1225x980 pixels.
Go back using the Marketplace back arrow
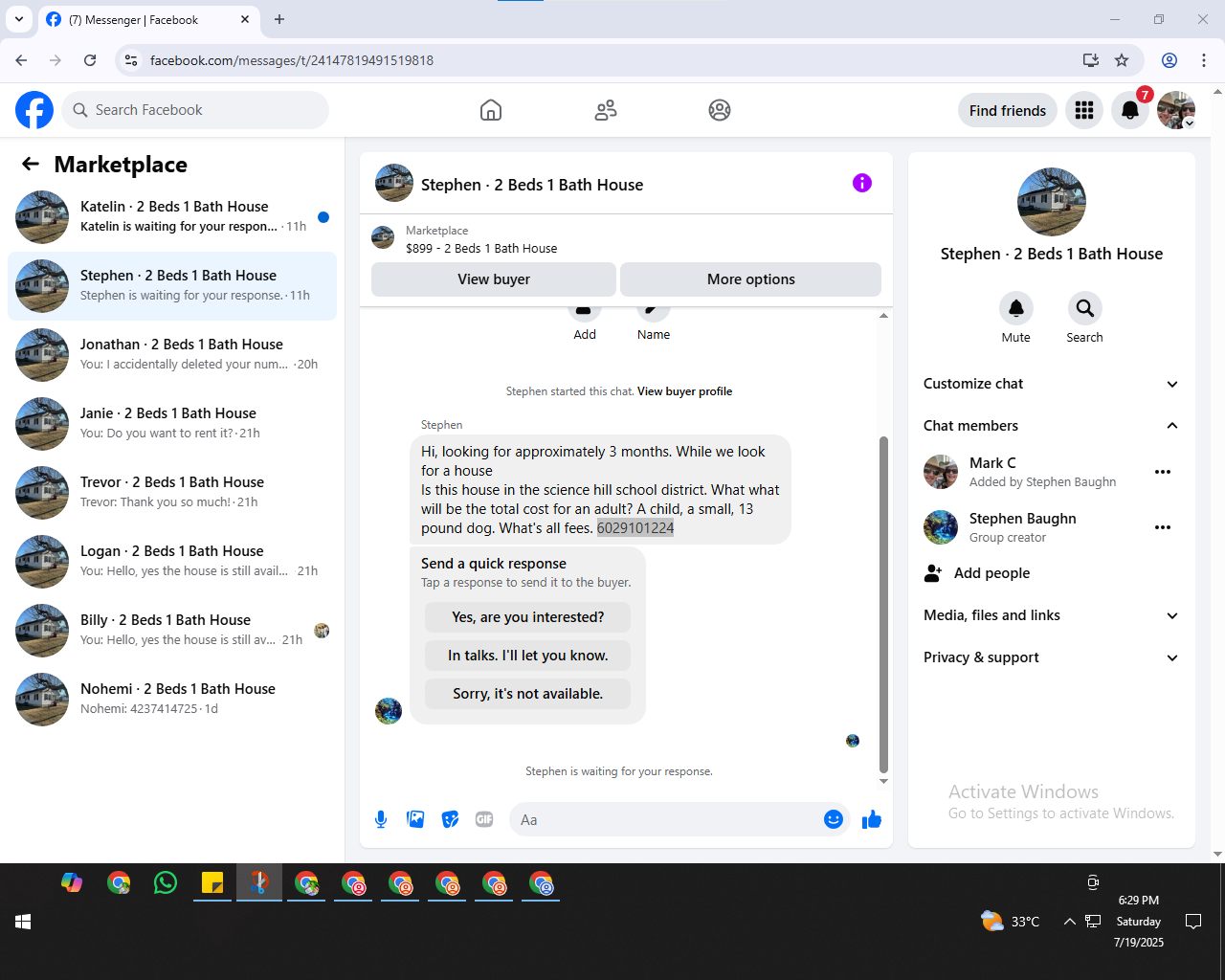[31, 164]
